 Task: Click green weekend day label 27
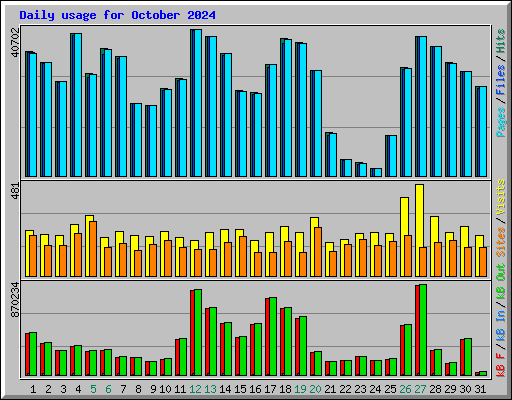420,389
